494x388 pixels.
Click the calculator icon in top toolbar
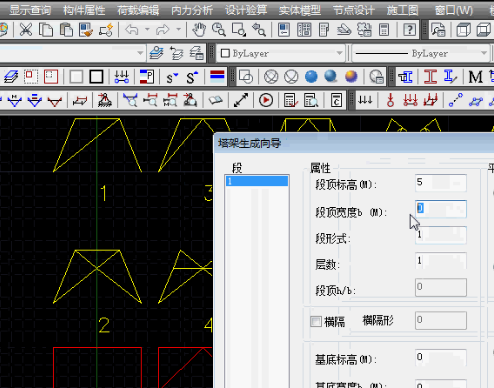384,30
